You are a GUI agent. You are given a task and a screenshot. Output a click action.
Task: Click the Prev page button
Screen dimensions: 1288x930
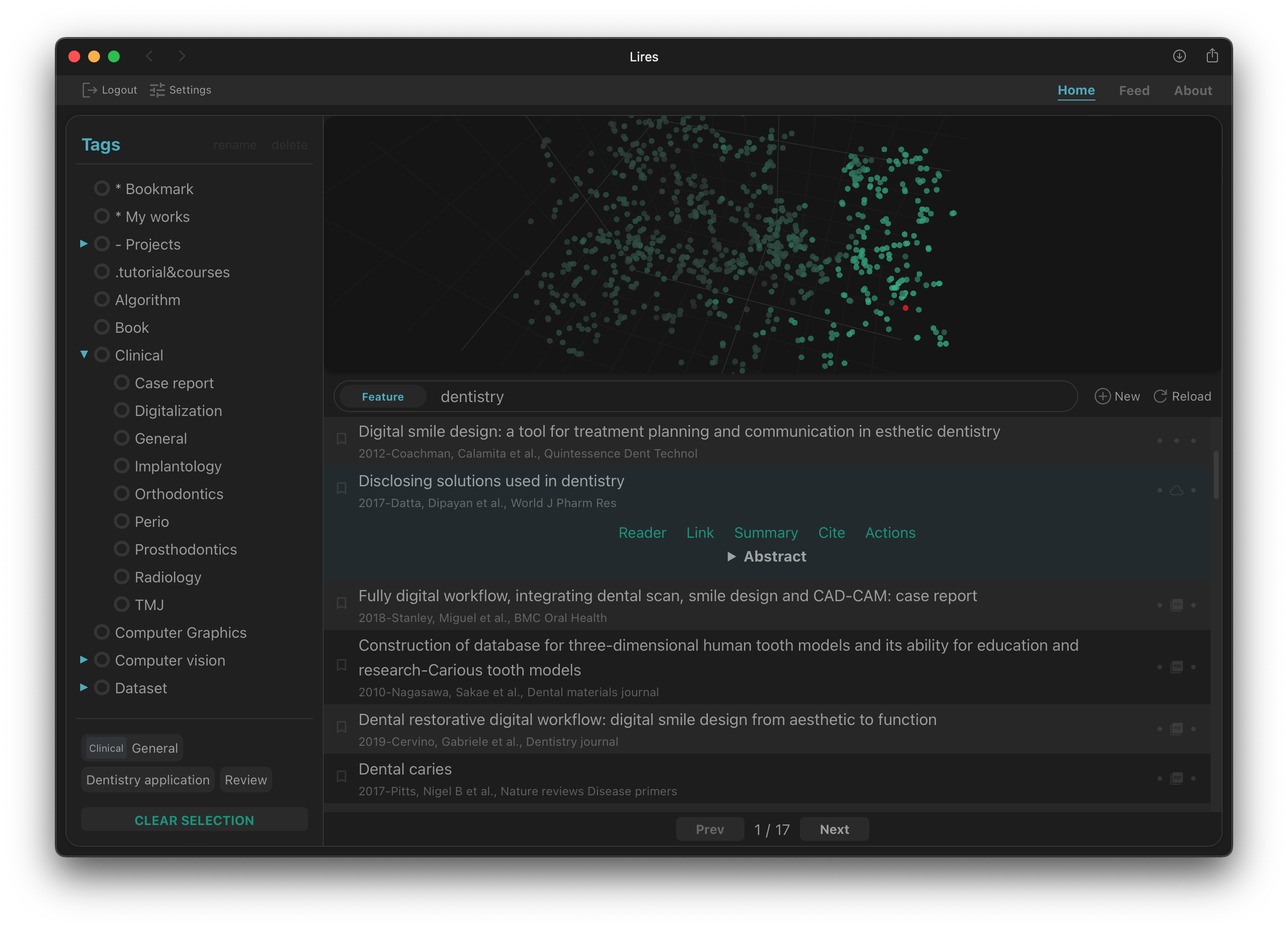pyautogui.click(x=710, y=829)
